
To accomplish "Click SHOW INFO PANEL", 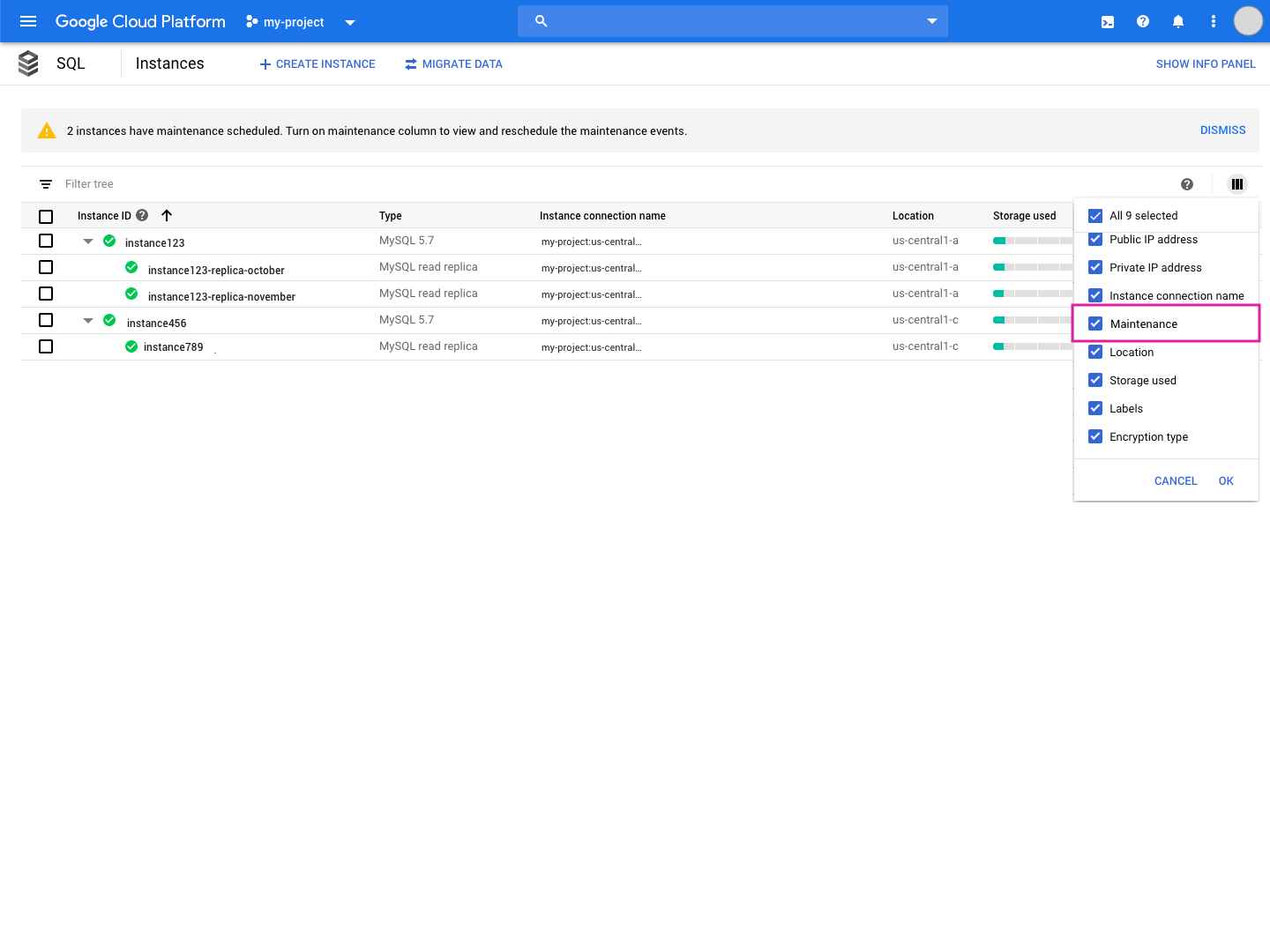I will click(x=1206, y=64).
